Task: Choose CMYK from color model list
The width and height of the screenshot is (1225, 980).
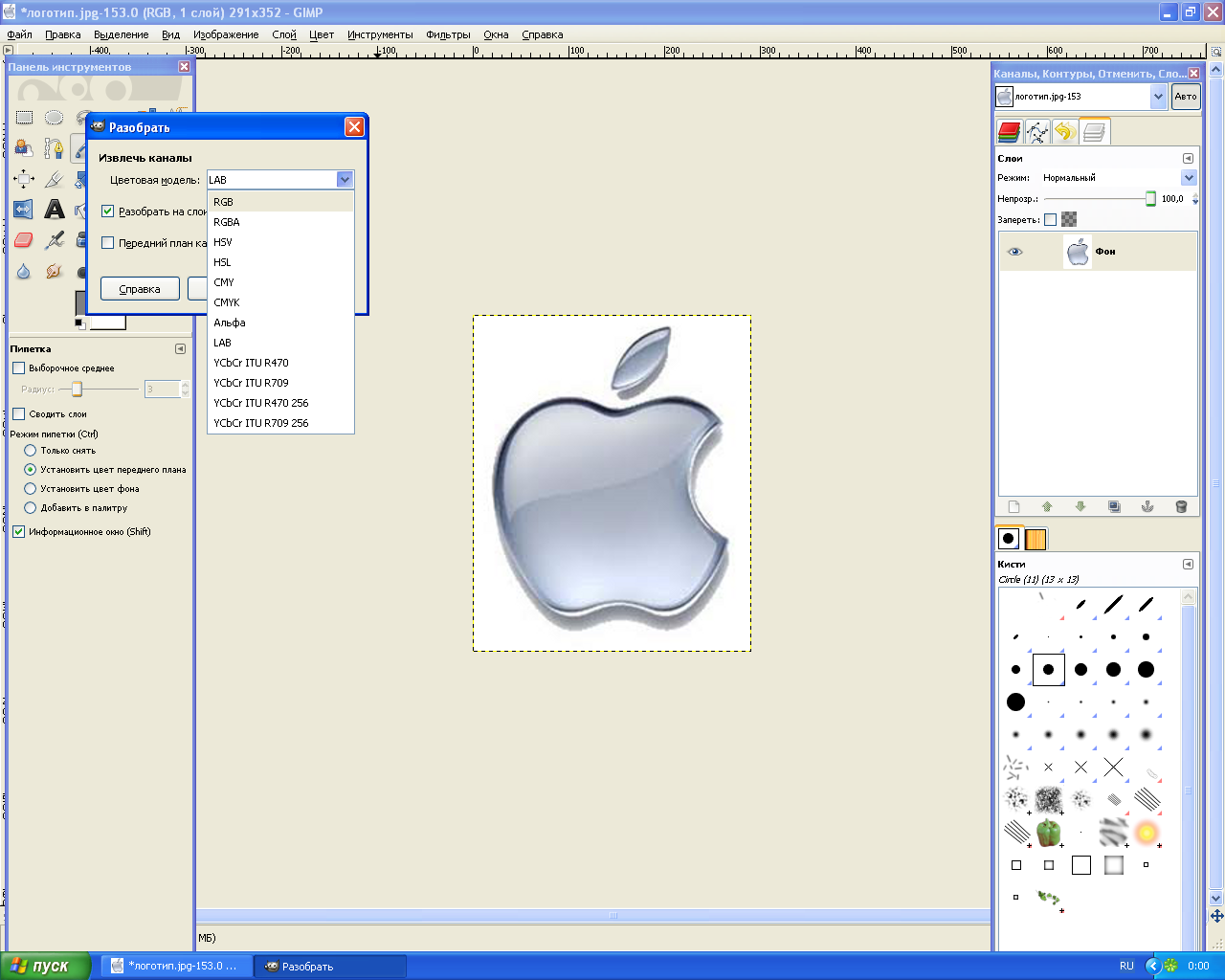Action: click(x=280, y=302)
